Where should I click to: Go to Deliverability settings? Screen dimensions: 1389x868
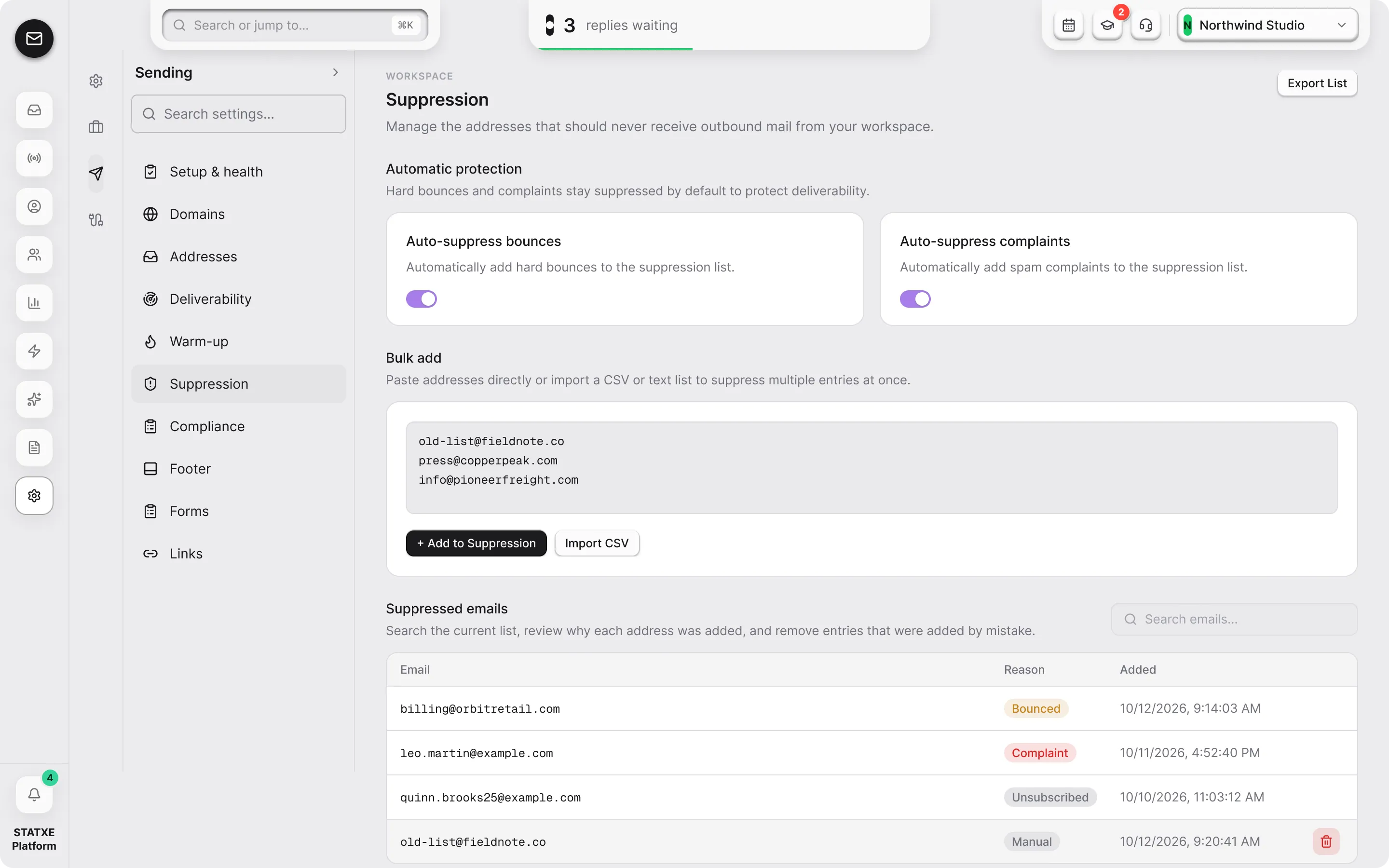(x=239, y=299)
